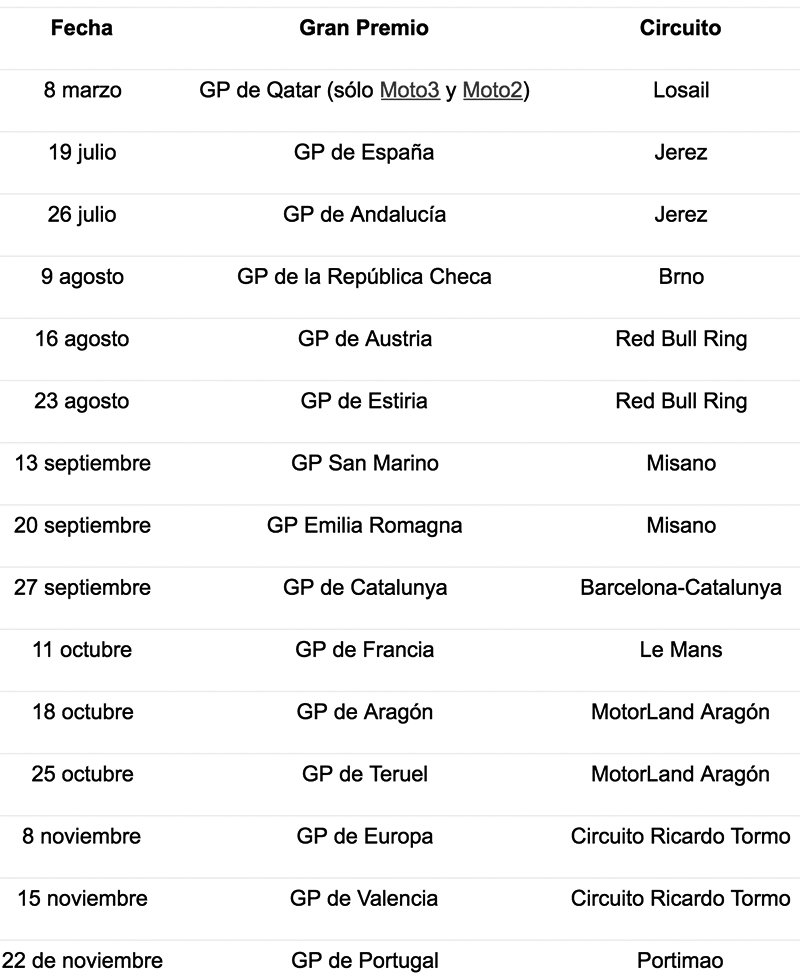
Task: Select the Losail circuit cell
Action: coord(680,90)
